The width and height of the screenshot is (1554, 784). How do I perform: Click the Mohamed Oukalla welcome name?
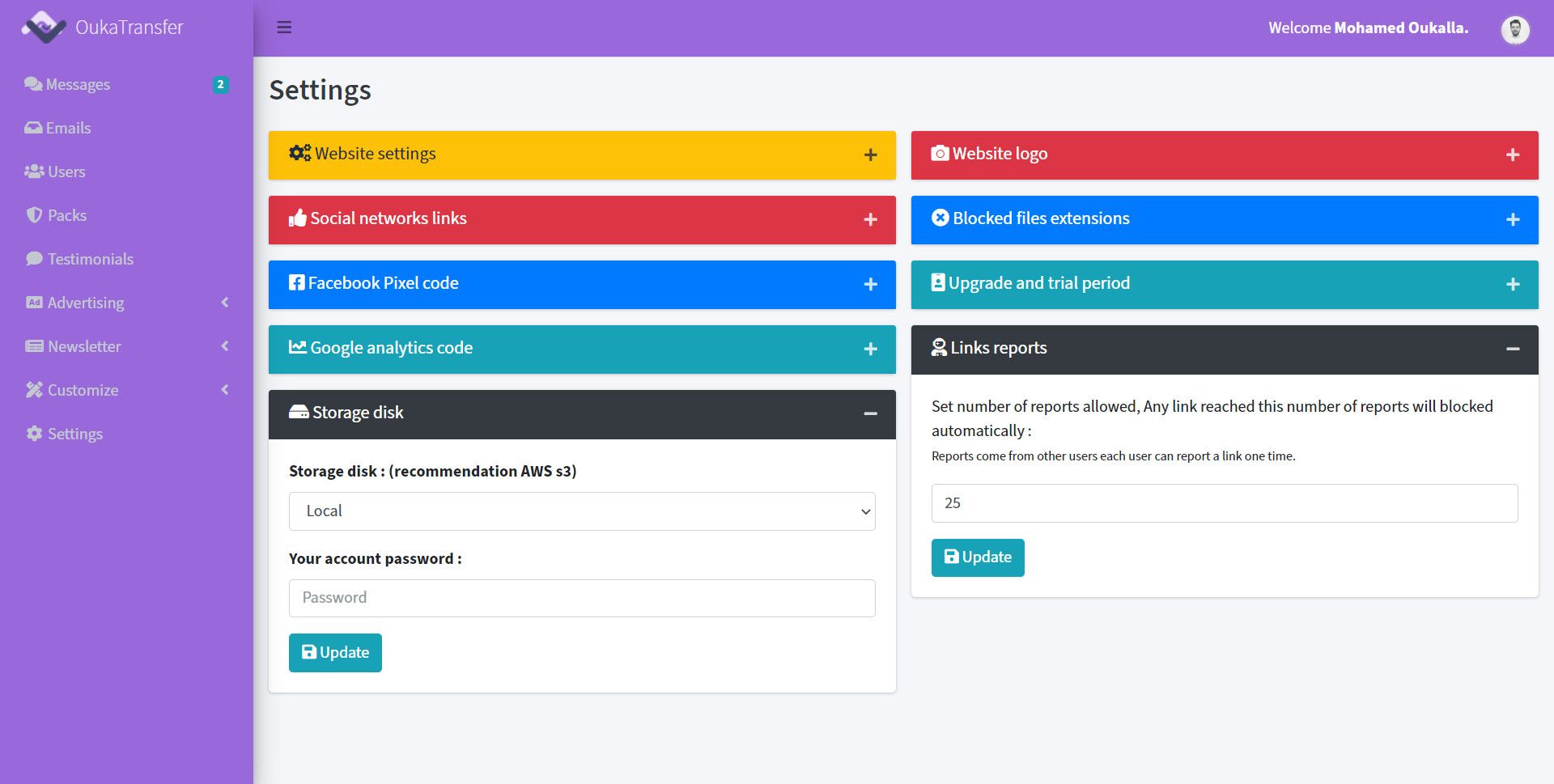tap(1401, 28)
